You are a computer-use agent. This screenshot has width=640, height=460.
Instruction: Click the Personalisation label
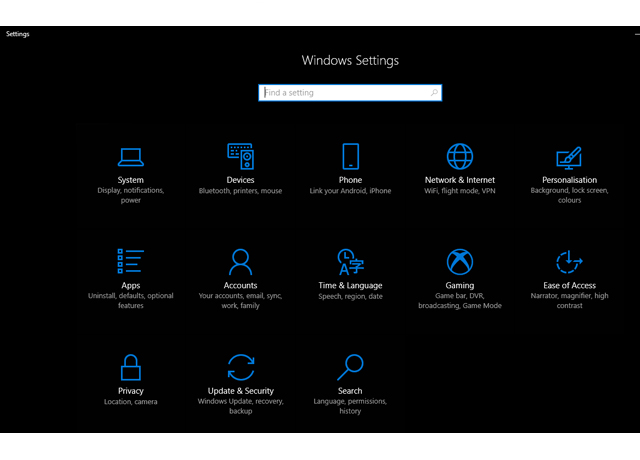tap(569, 180)
